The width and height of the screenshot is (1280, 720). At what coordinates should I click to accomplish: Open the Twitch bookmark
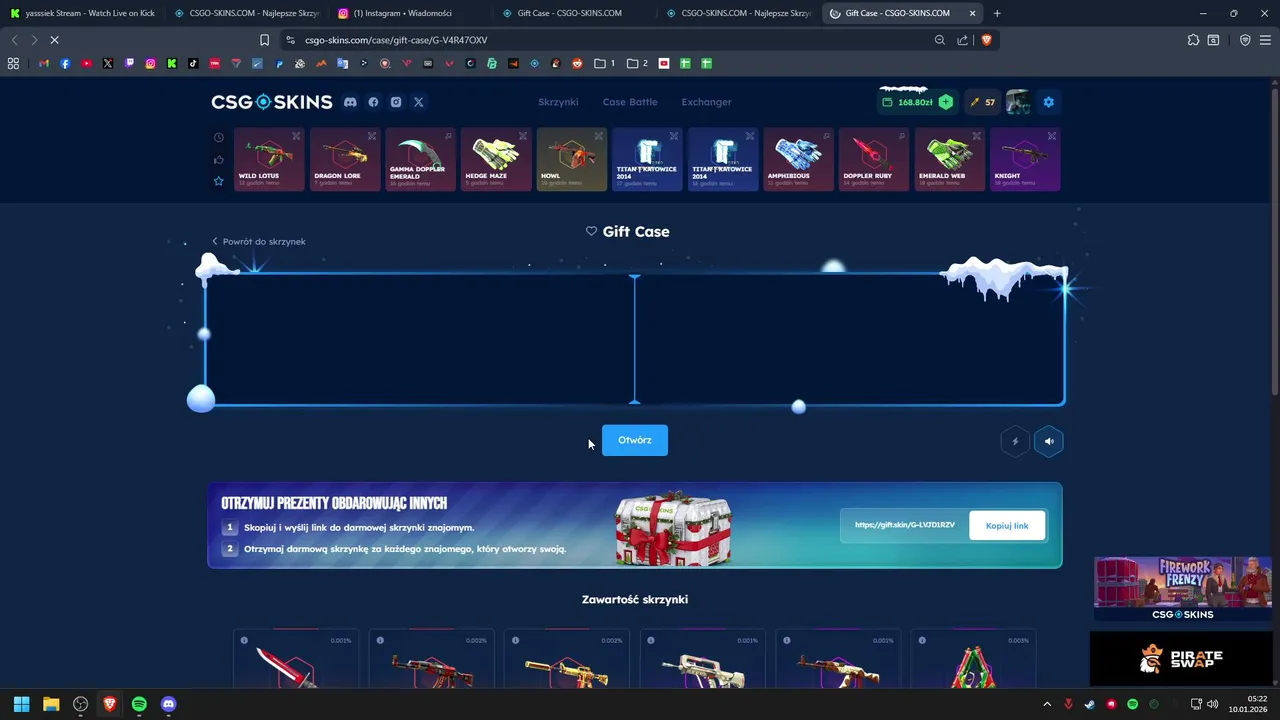pyautogui.click(x=129, y=63)
